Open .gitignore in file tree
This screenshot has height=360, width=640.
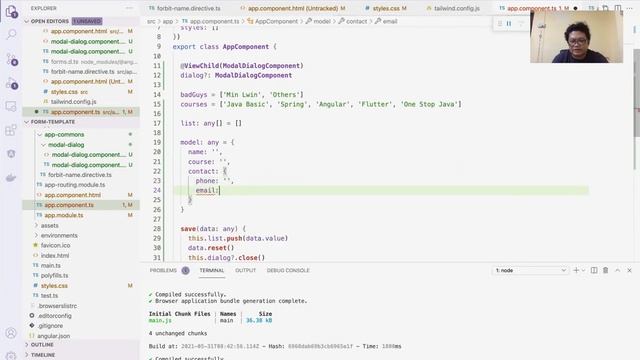[50, 326]
